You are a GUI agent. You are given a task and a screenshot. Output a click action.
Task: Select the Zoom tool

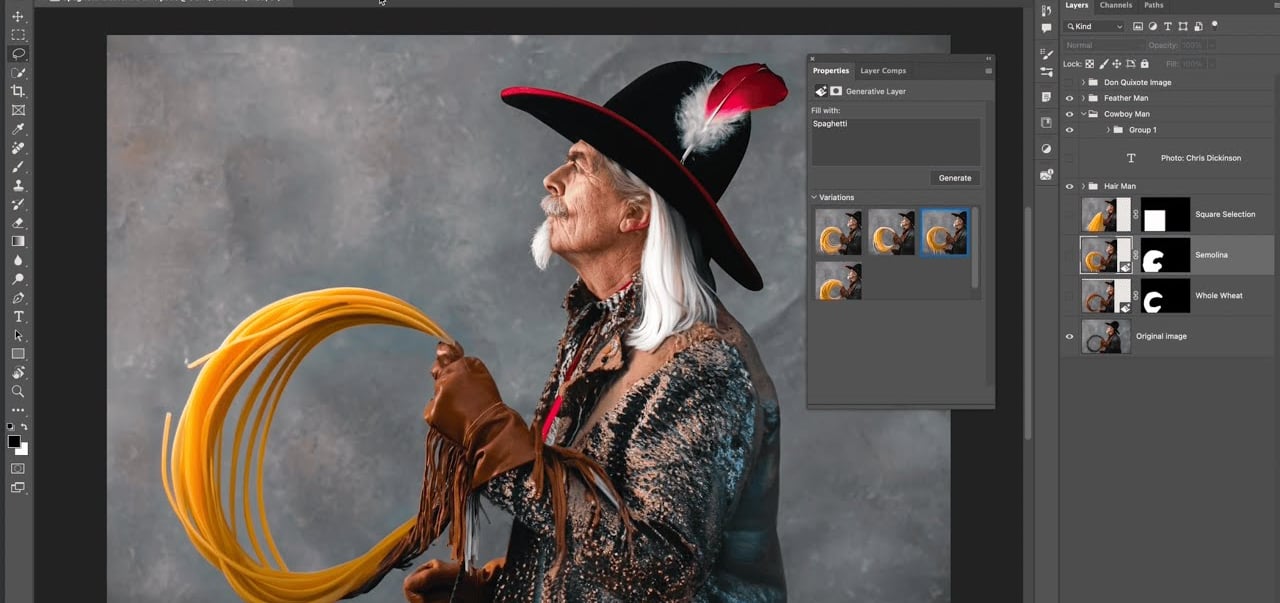point(18,391)
